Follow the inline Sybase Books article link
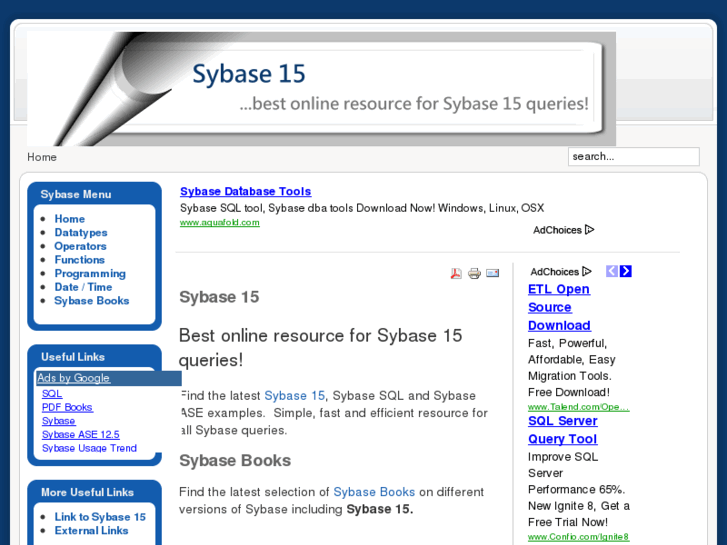Image resolution: width=727 pixels, height=545 pixels. (374, 492)
